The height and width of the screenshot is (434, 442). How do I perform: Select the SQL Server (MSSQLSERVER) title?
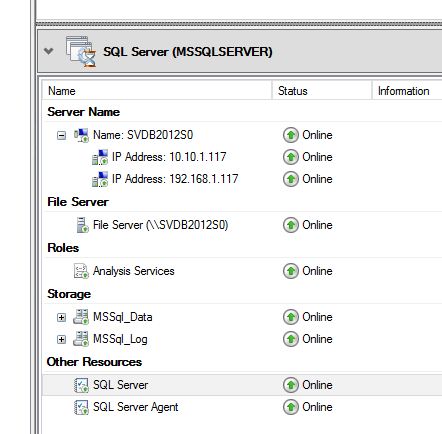(x=188, y=52)
